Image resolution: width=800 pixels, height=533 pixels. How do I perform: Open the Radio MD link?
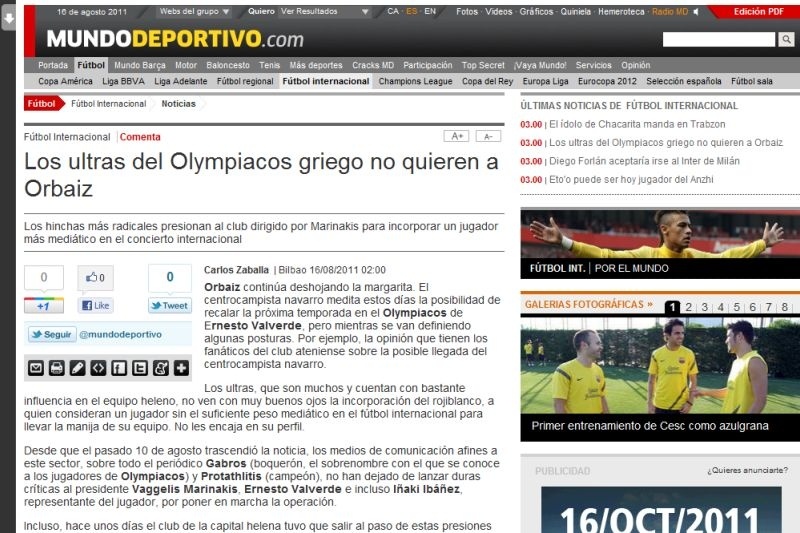670,11
